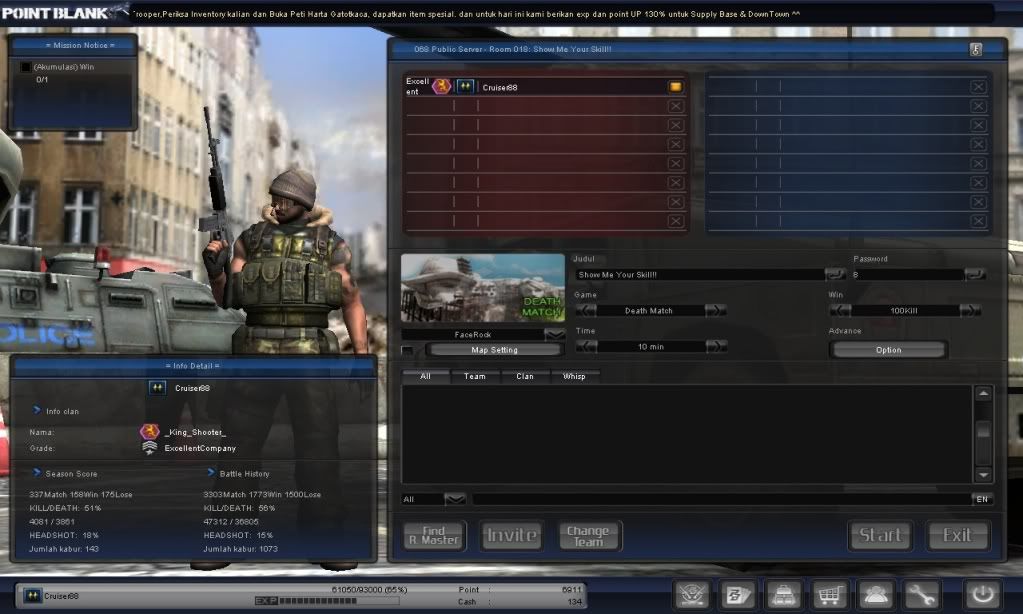Click the scrolling news ticker text

pyautogui.click(x=466, y=14)
